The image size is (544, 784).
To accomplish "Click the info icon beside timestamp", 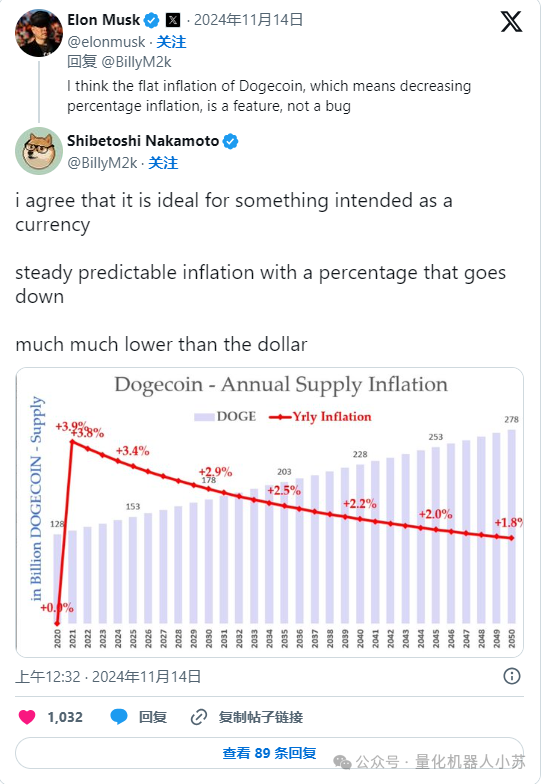I will 512,676.
